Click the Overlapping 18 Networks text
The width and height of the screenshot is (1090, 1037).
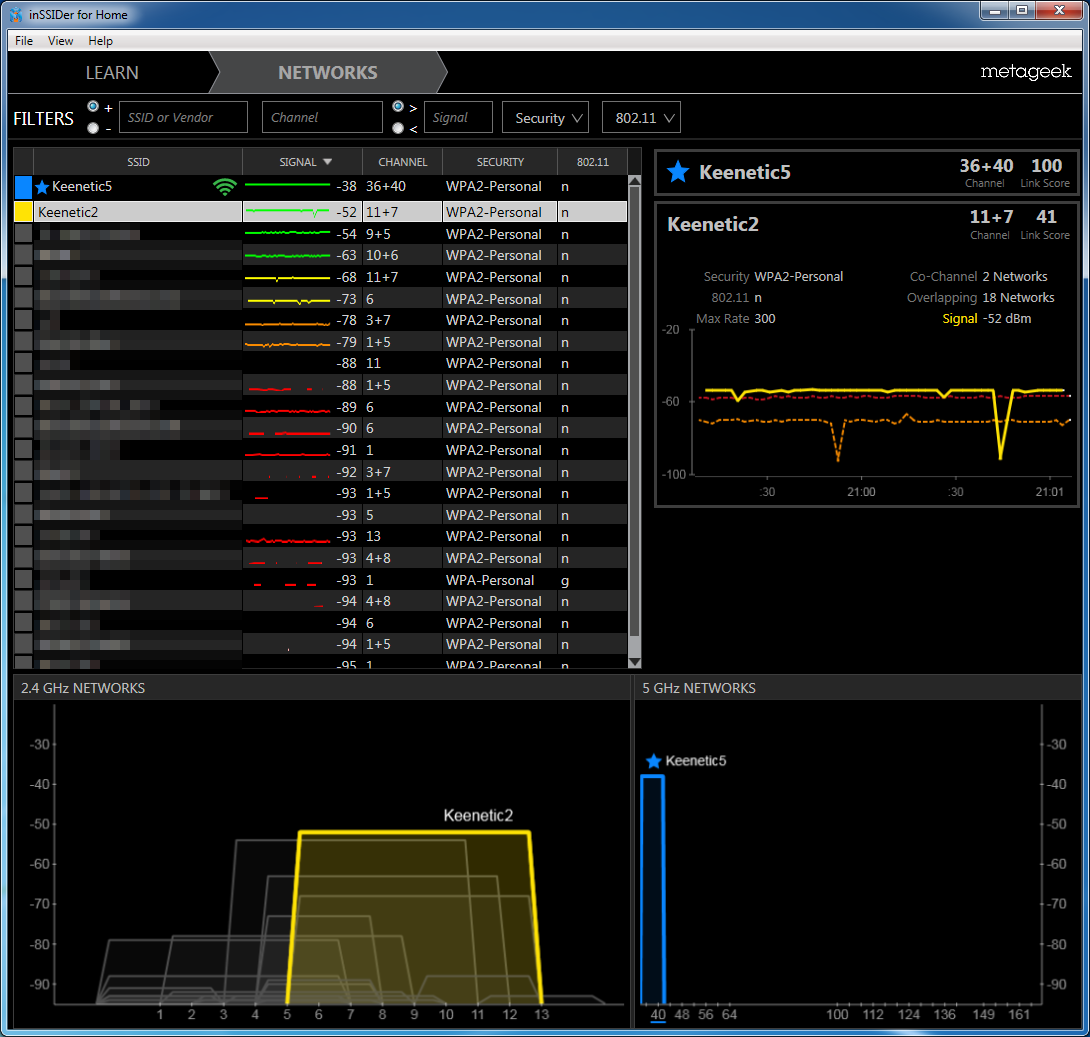pos(980,297)
